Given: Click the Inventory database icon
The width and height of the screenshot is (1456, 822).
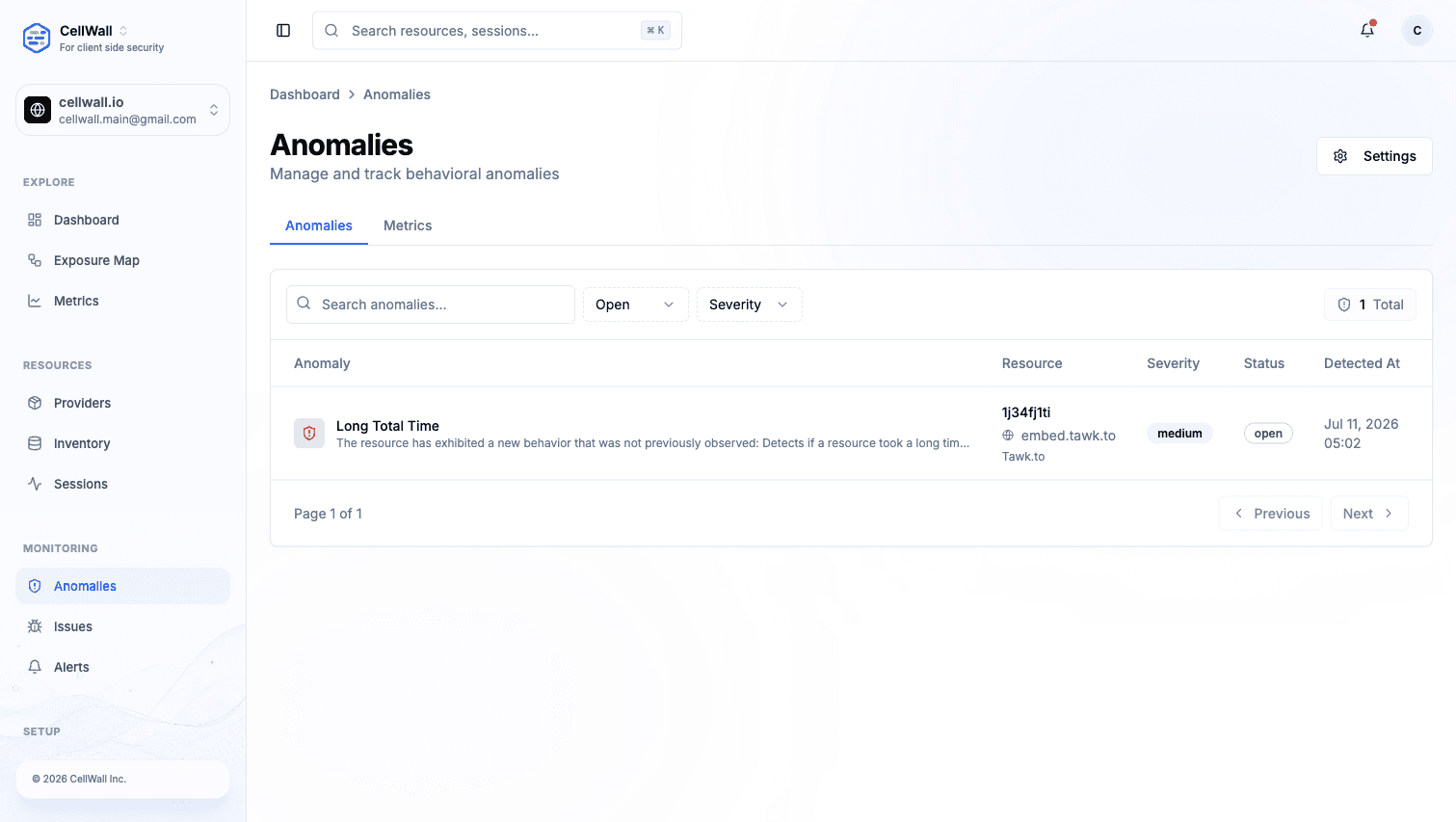Looking at the screenshot, I should 35,443.
